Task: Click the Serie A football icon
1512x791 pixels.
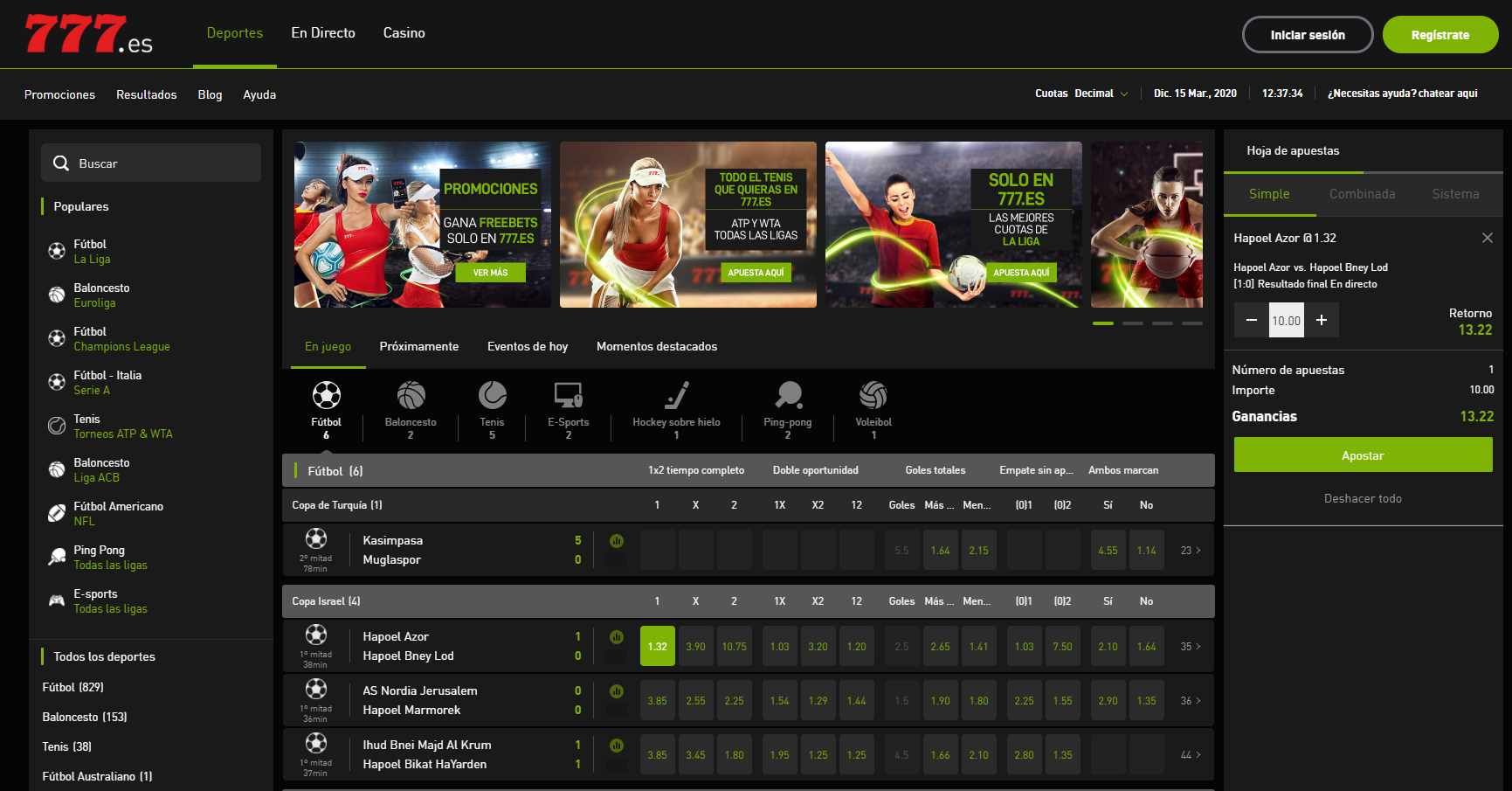Action: pos(57,383)
